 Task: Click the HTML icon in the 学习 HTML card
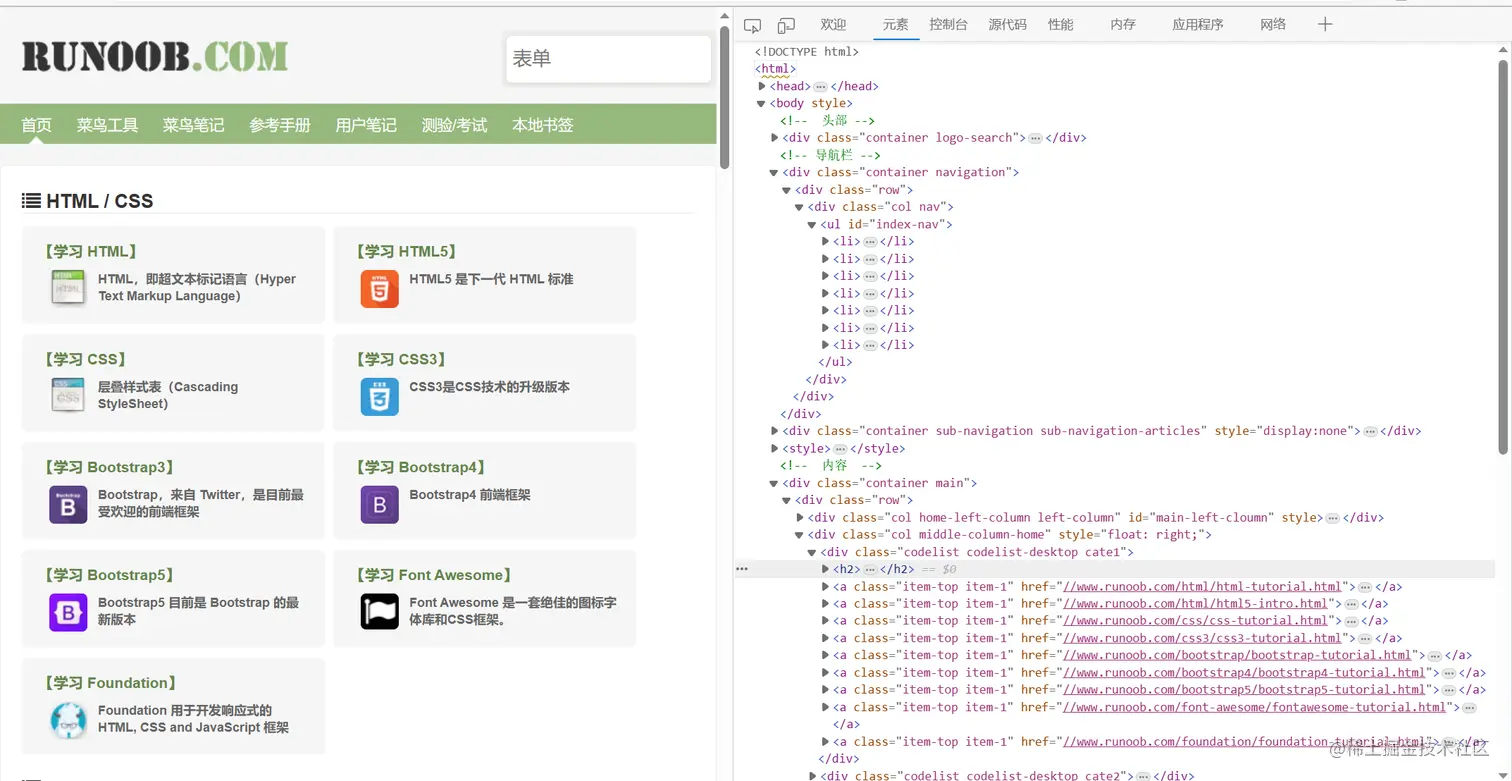click(x=68, y=288)
